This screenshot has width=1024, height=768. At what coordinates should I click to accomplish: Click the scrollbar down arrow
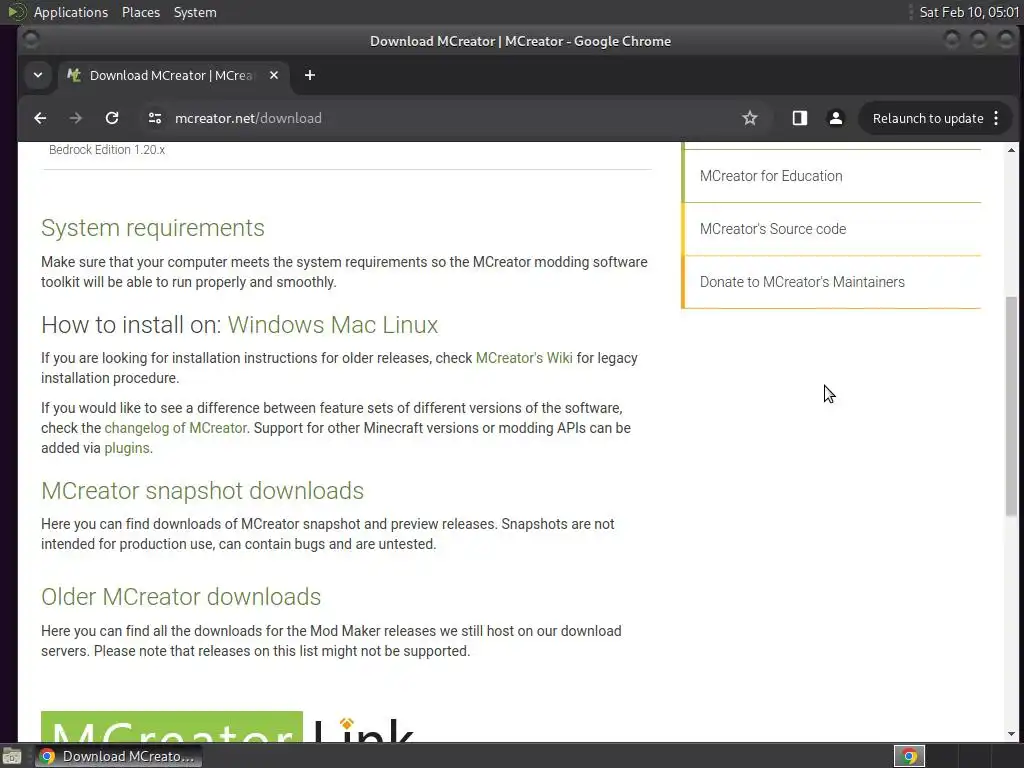tap(1011, 734)
